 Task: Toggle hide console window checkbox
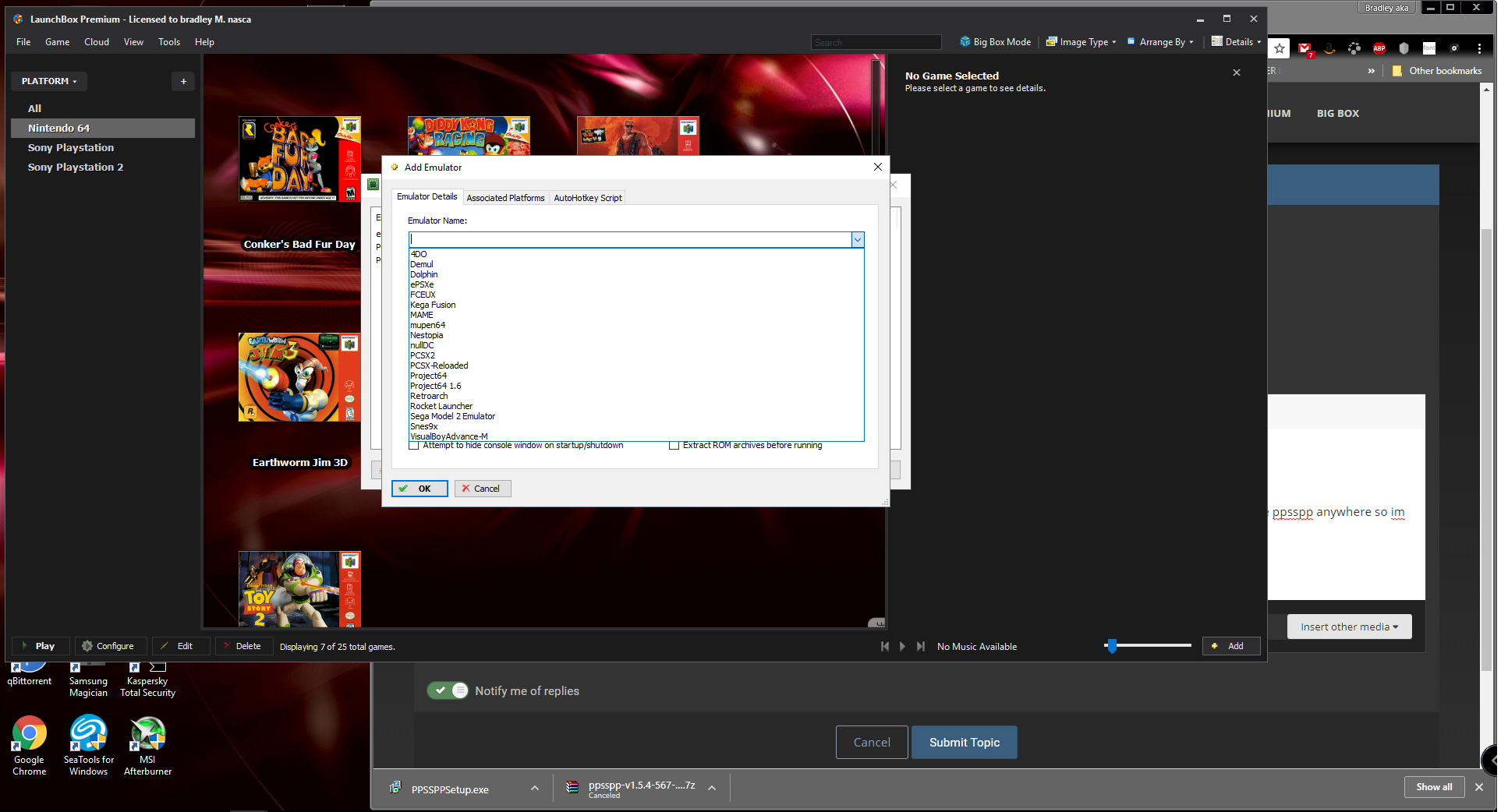414,446
